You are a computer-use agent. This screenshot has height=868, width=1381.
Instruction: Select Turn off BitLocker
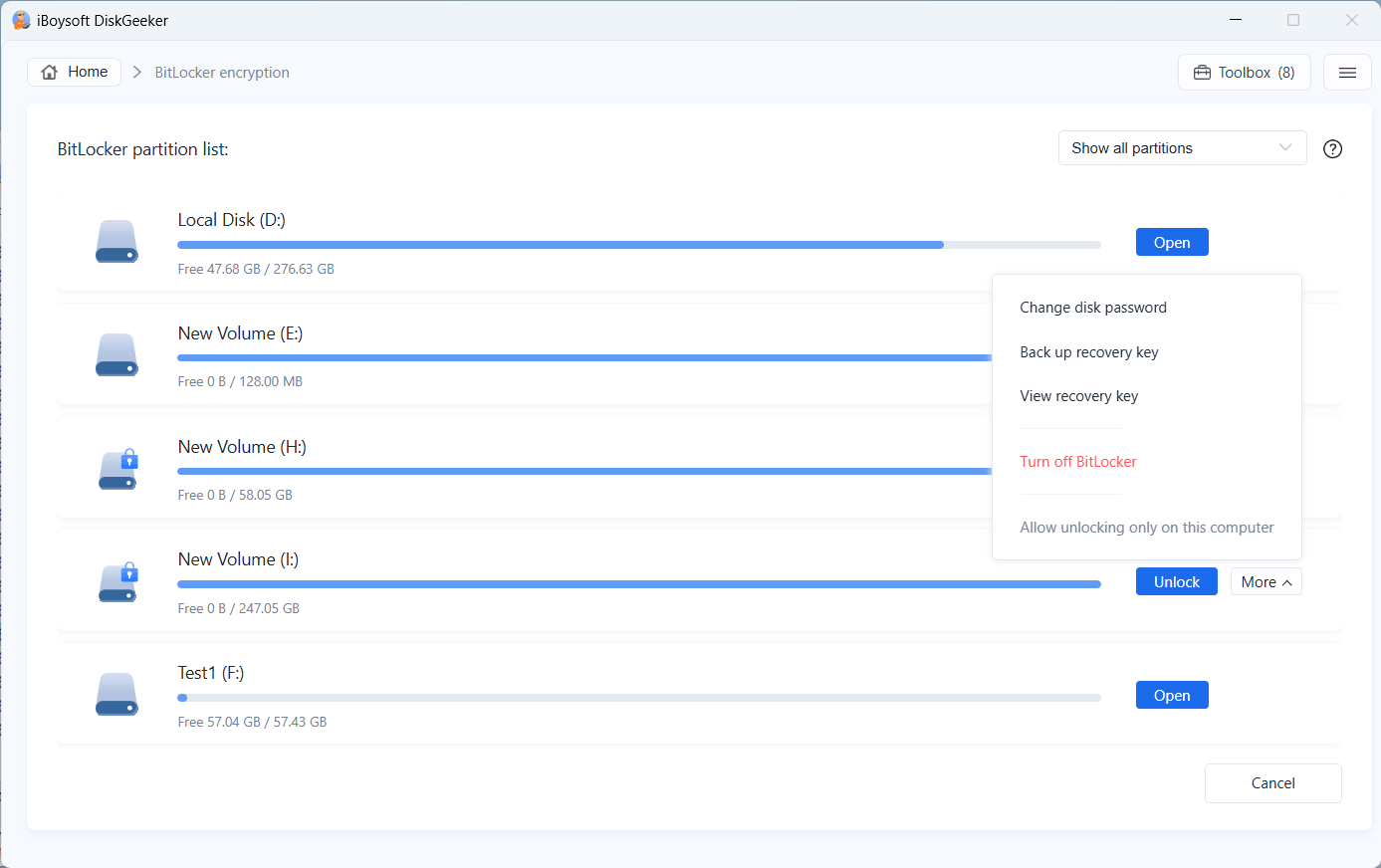click(1078, 462)
